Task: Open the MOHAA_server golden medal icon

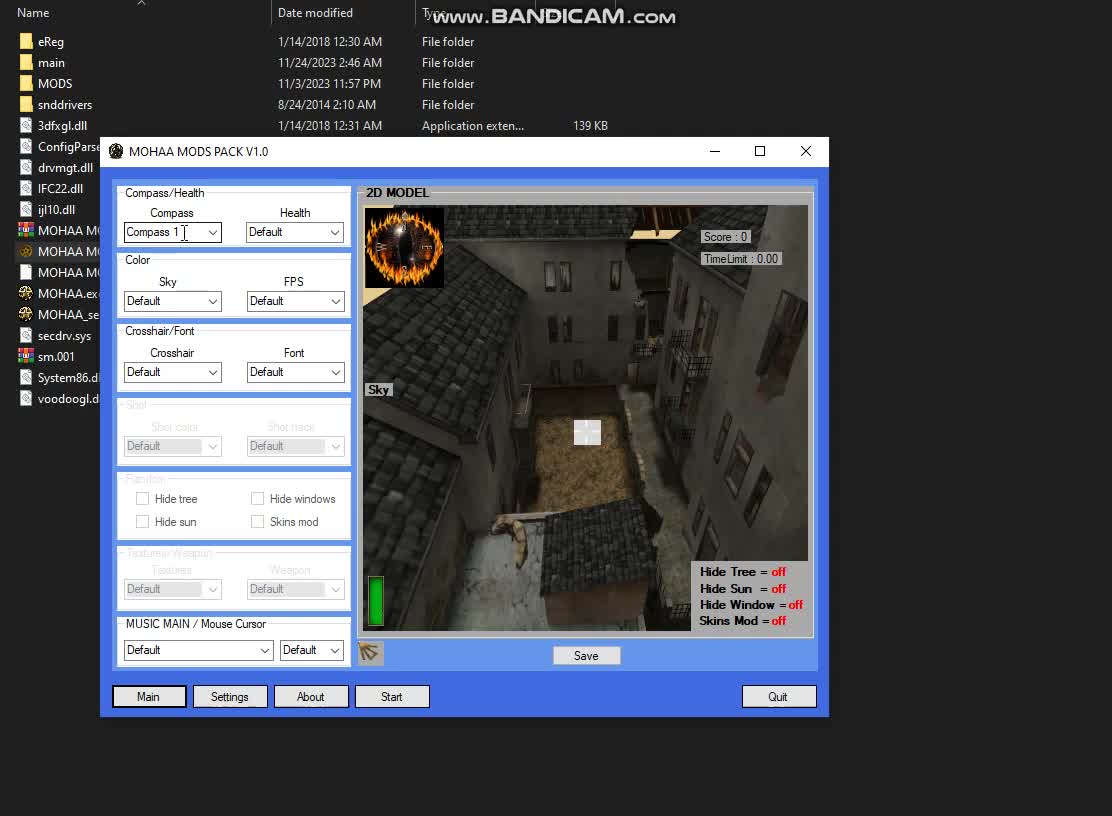Action: coord(26,314)
